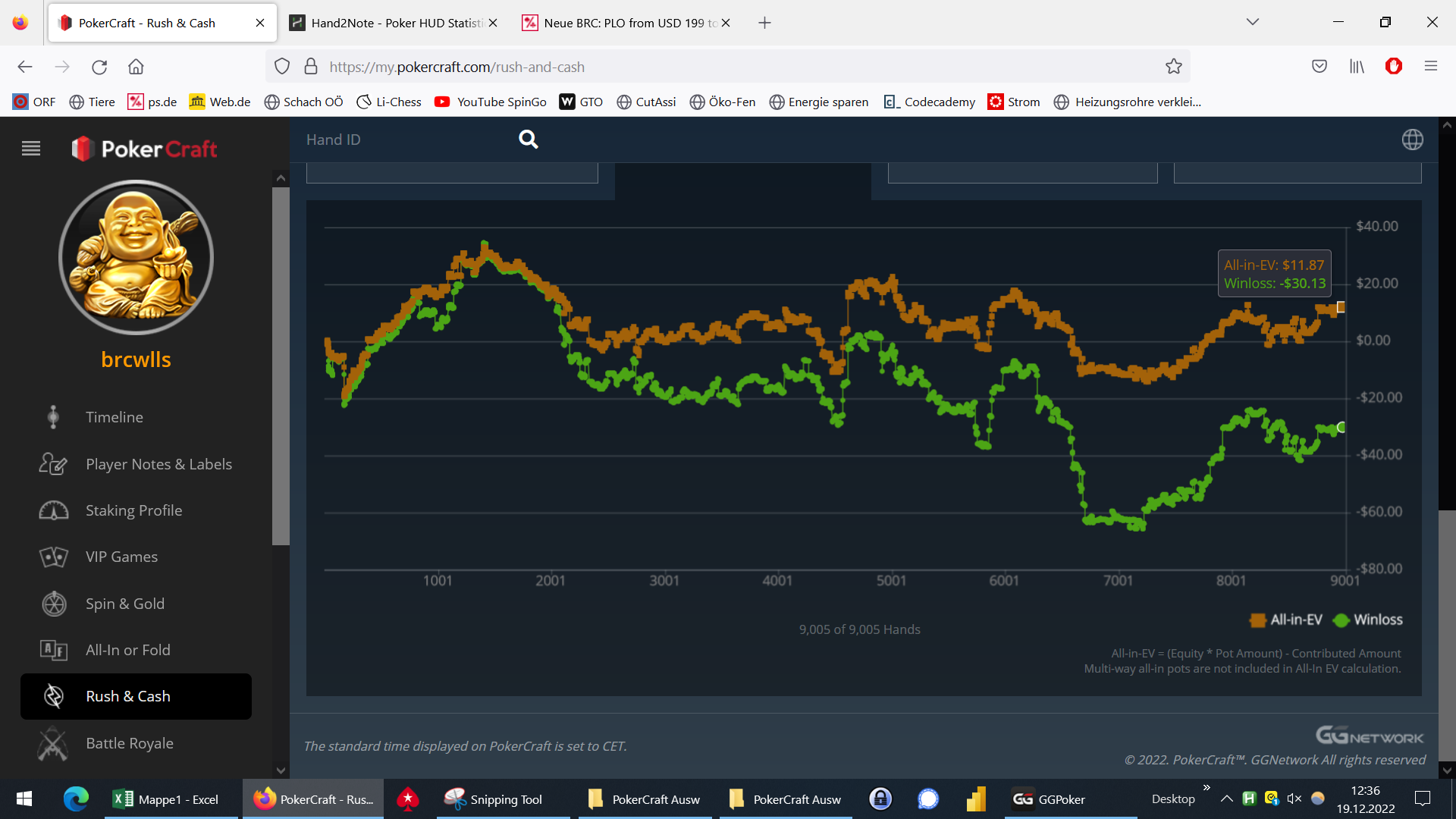Click the last All-in-EV data point

[1341, 307]
